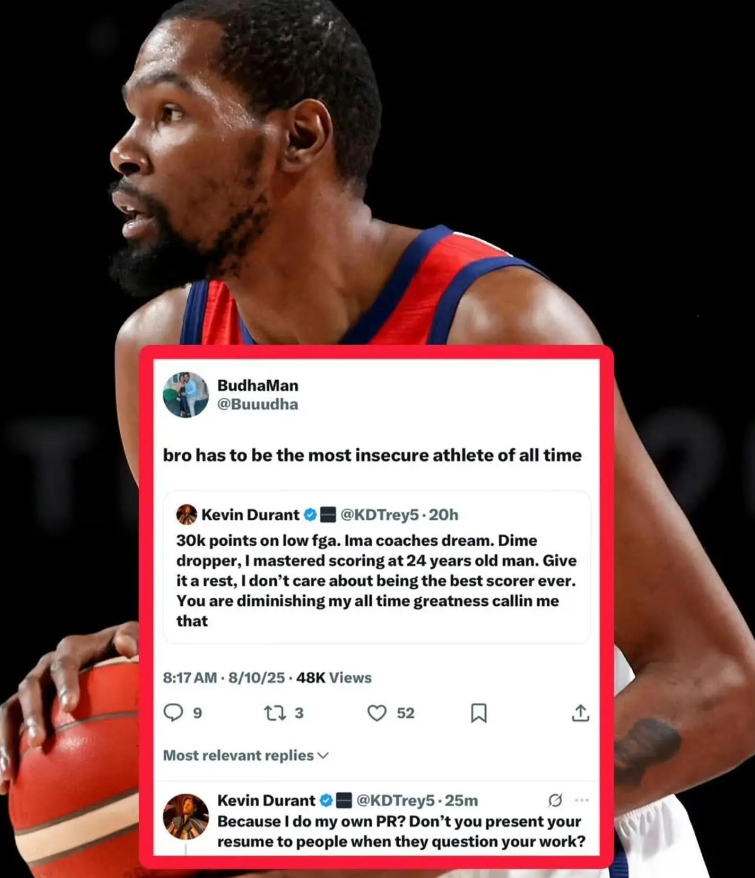Click the verified badge in quoted tweet

point(310,514)
